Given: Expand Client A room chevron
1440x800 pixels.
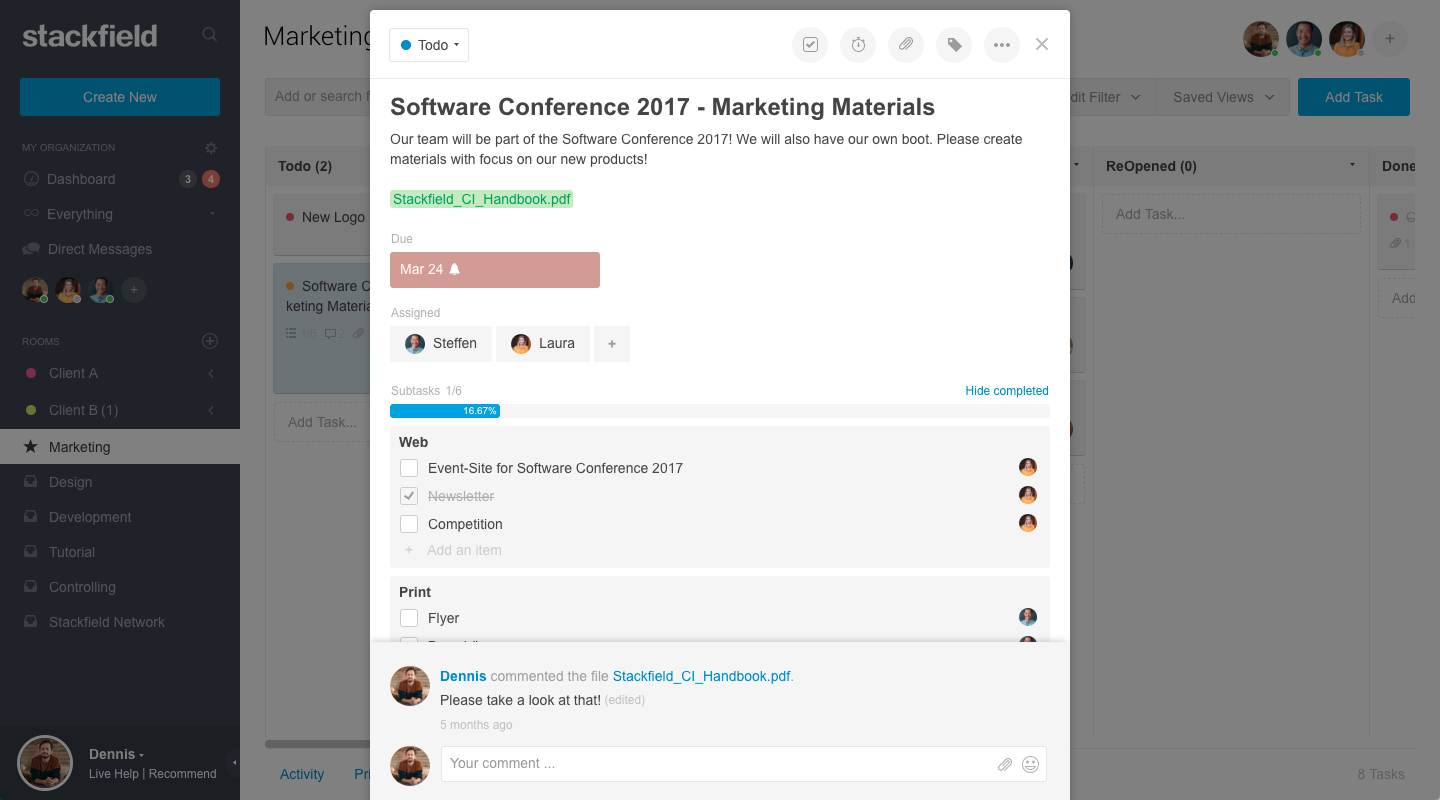Looking at the screenshot, I should 211,373.
